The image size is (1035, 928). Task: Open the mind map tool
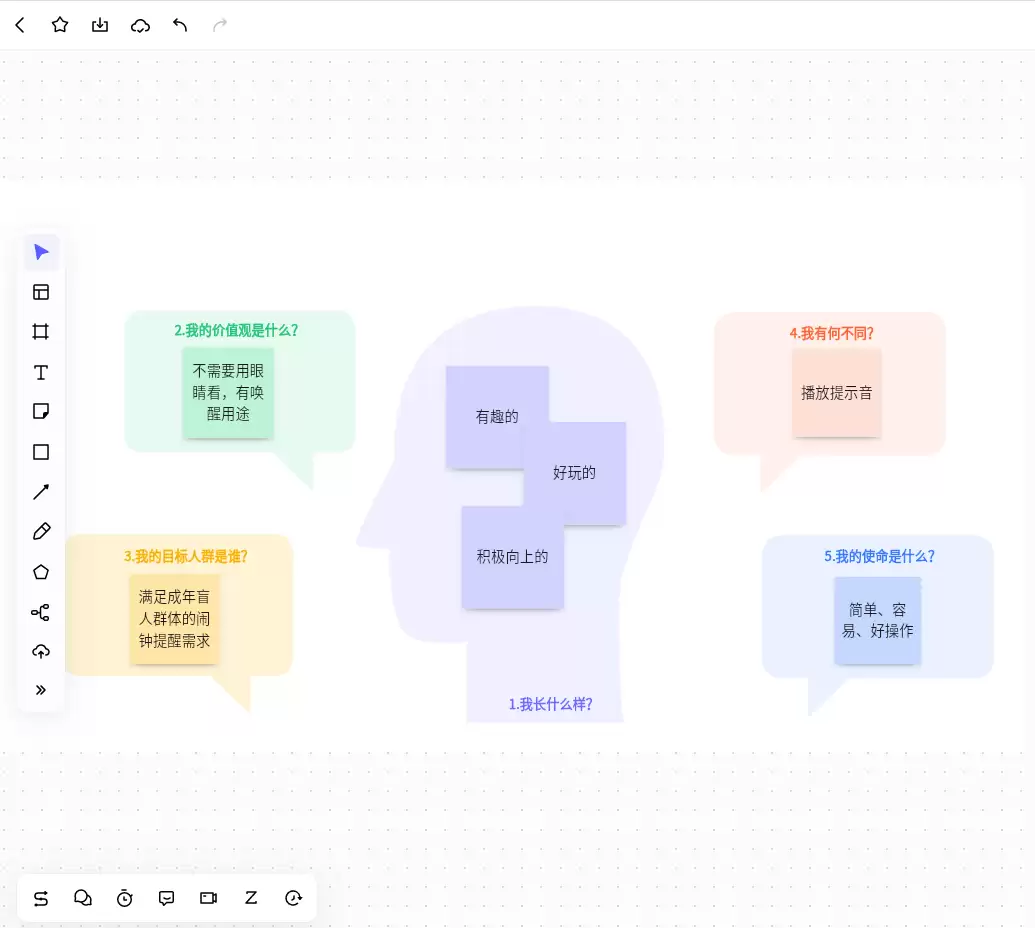[41, 613]
